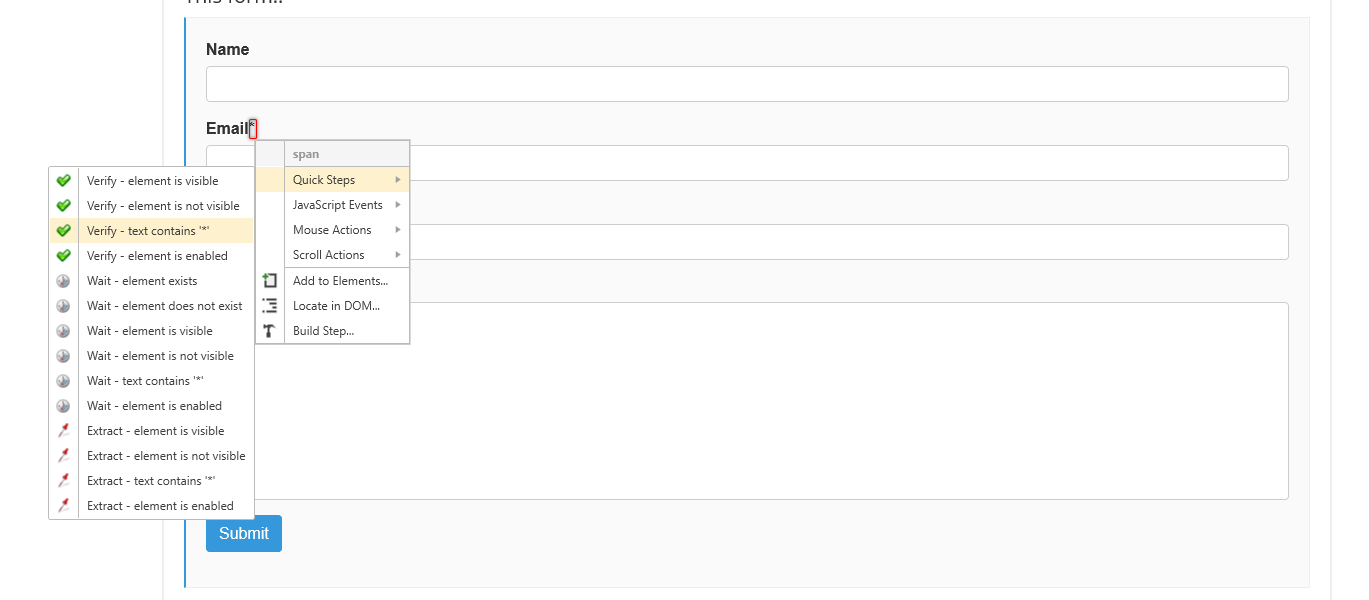
Task: Click clock icon next to 'Wait - element is enabled'
Action: point(64,406)
